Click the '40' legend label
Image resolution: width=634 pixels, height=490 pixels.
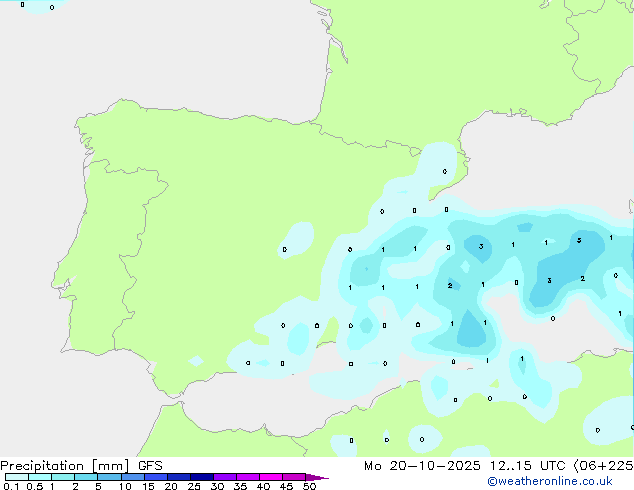point(263,486)
